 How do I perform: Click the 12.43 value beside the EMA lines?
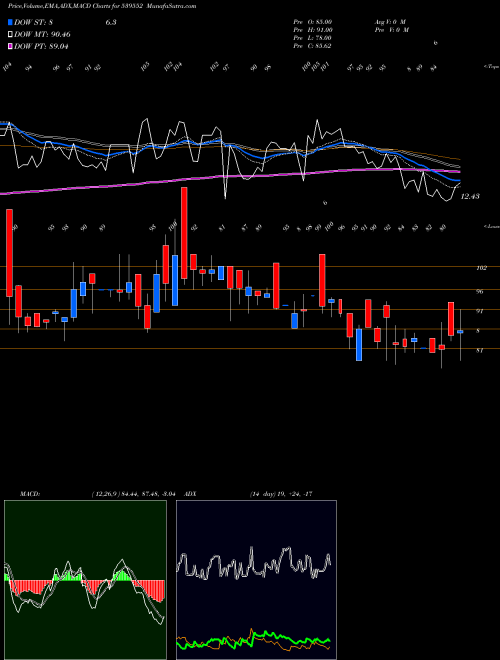(x=471, y=197)
